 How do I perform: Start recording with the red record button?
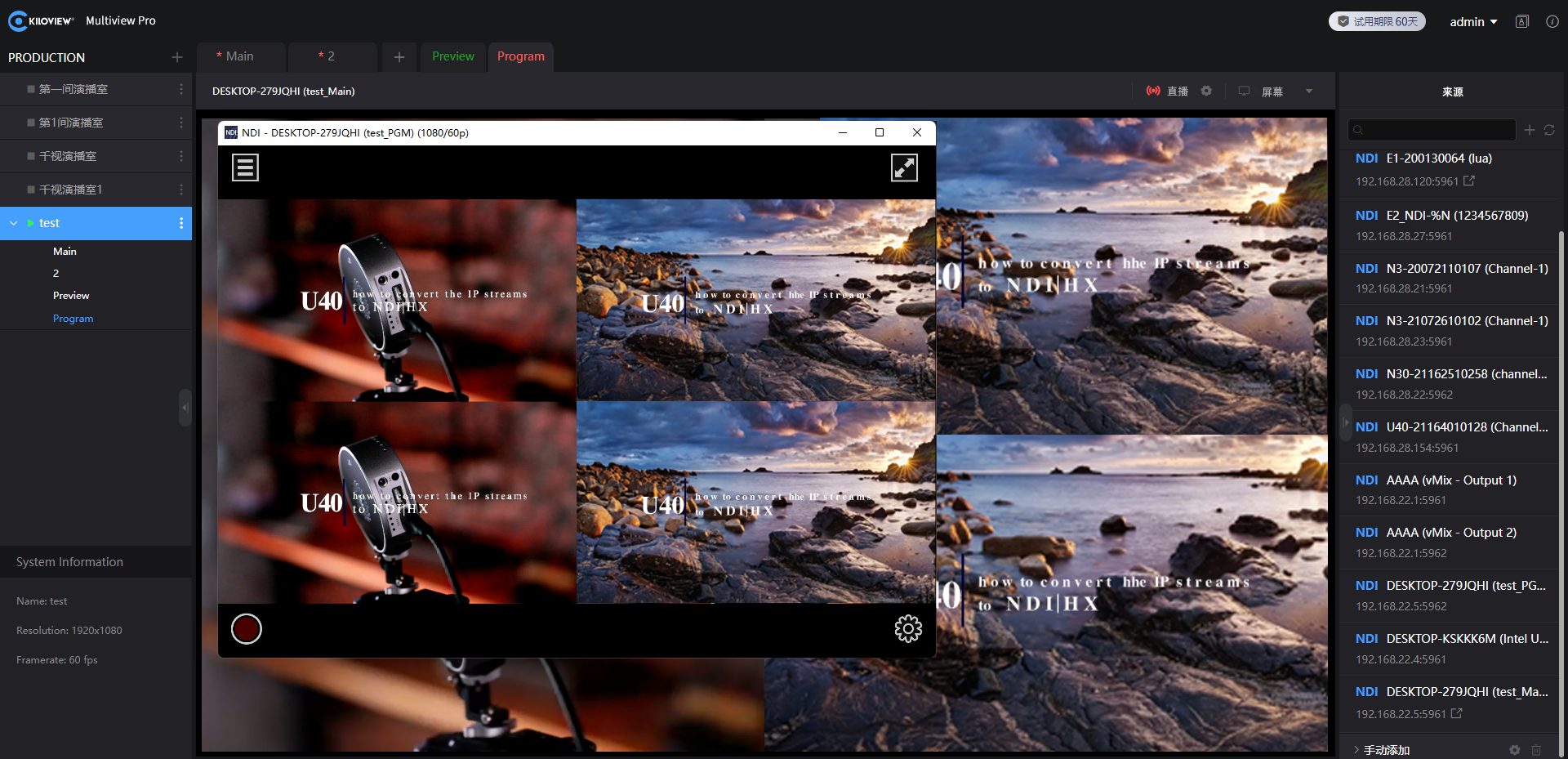pos(246,628)
